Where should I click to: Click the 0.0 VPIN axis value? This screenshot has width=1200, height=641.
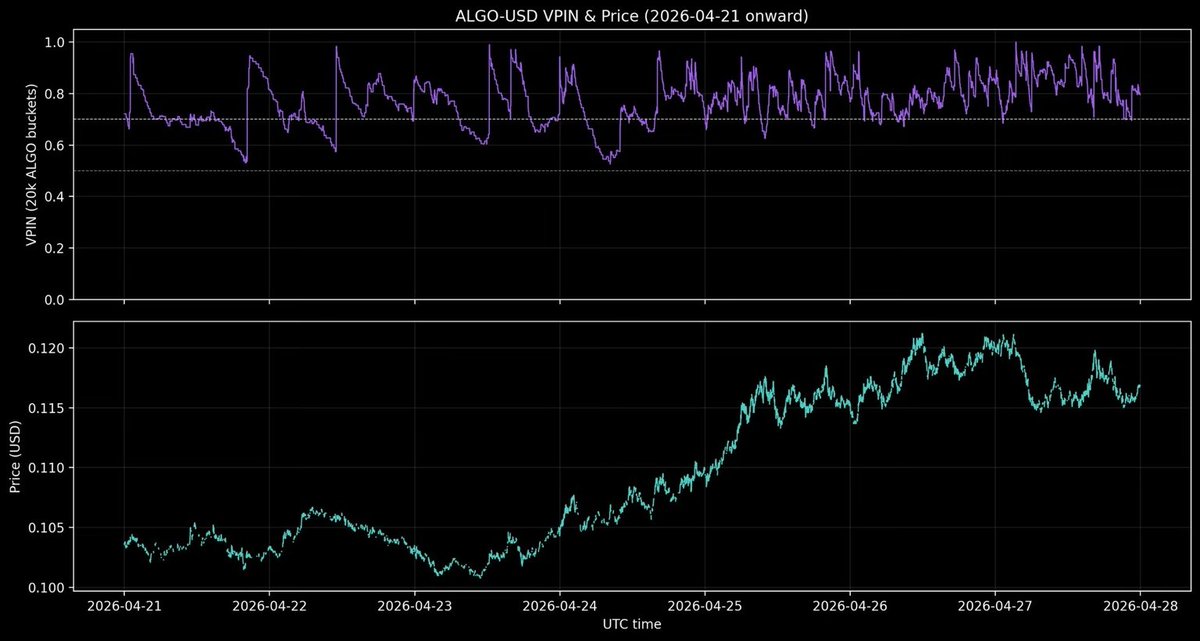[56, 299]
